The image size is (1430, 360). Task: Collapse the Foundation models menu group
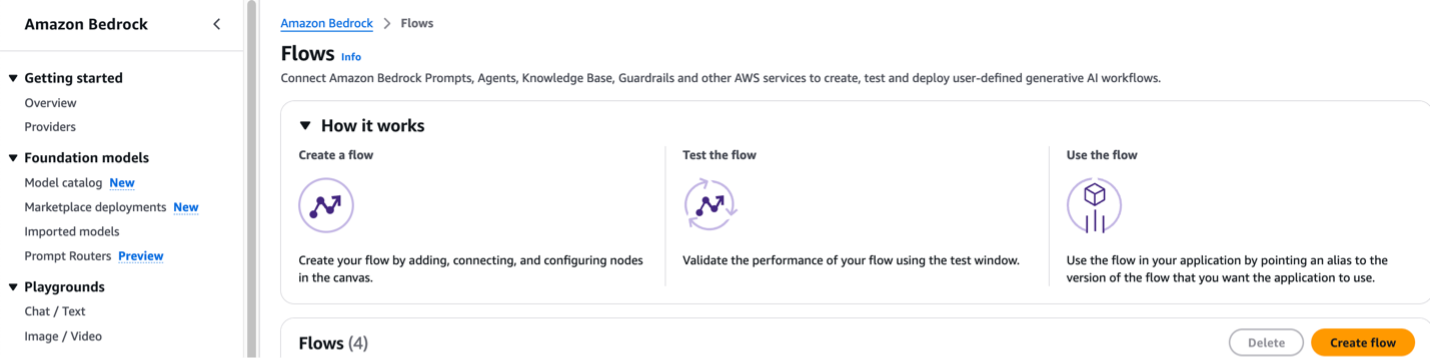tap(13, 158)
